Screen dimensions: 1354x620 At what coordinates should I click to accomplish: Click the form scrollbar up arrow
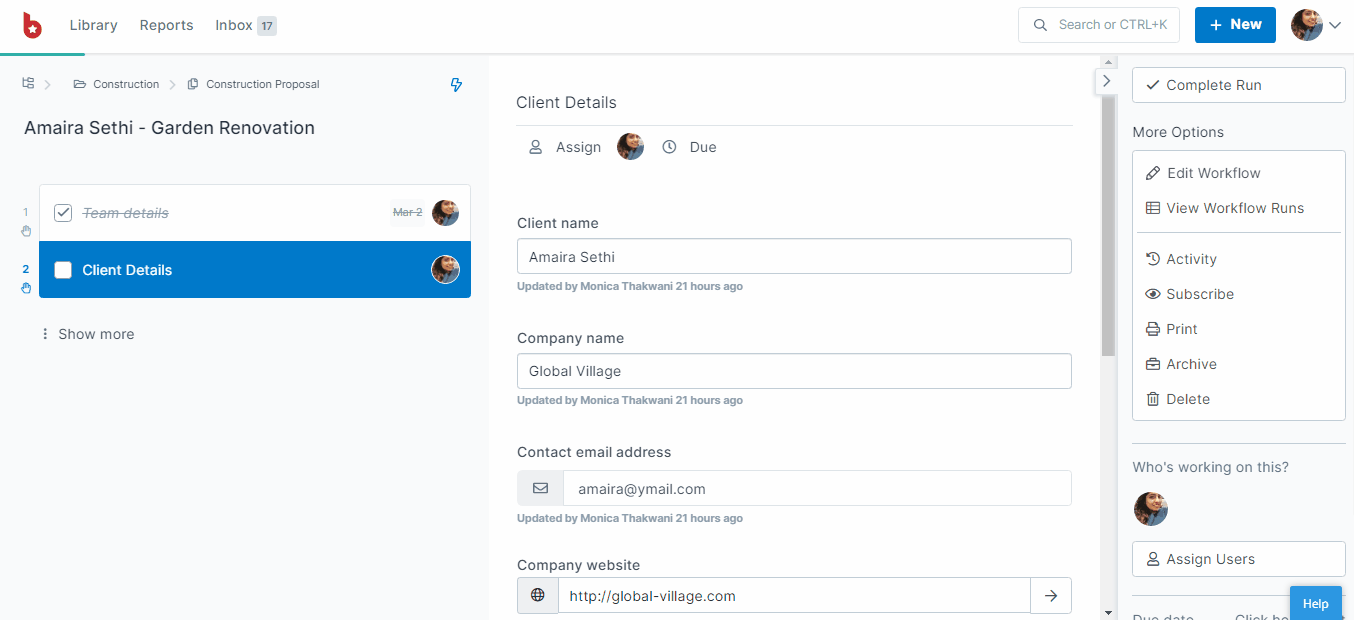(x=1108, y=63)
